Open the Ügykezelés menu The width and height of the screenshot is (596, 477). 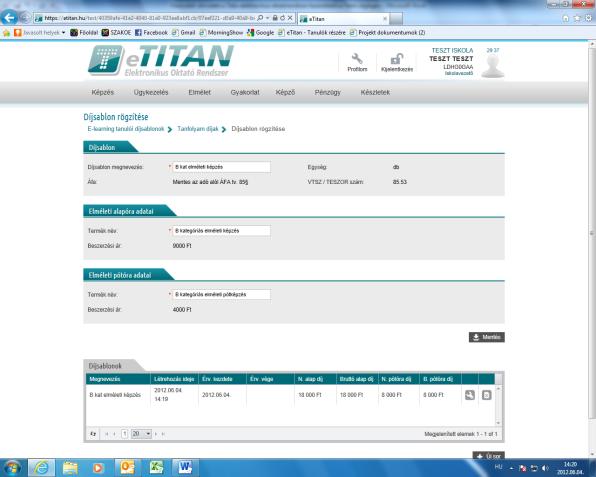coord(151,92)
